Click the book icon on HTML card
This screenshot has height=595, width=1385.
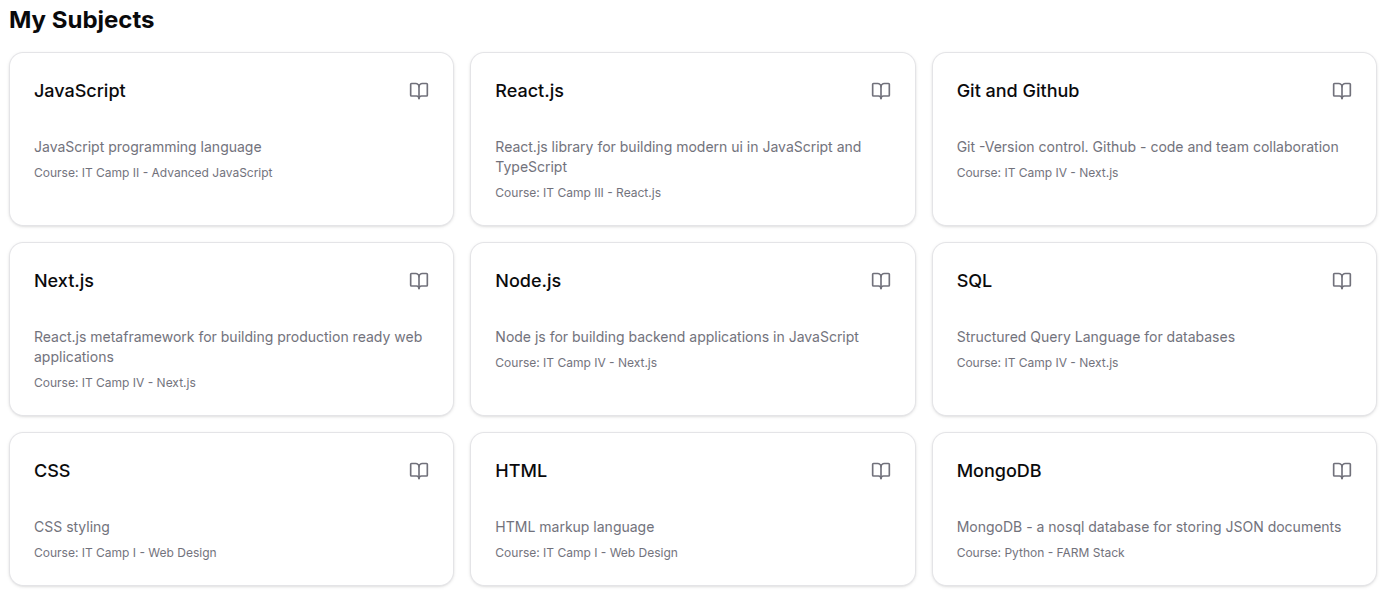pyautogui.click(x=880, y=471)
